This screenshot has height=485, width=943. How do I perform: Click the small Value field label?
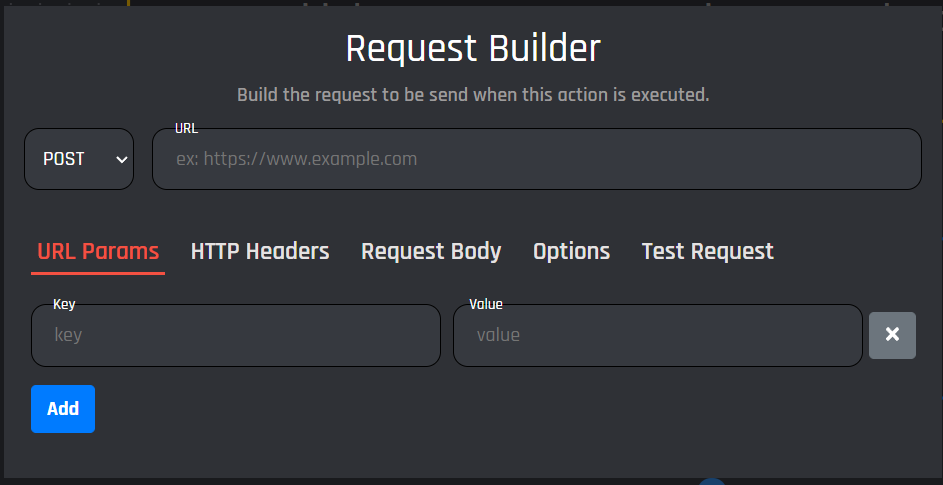tap(486, 304)
